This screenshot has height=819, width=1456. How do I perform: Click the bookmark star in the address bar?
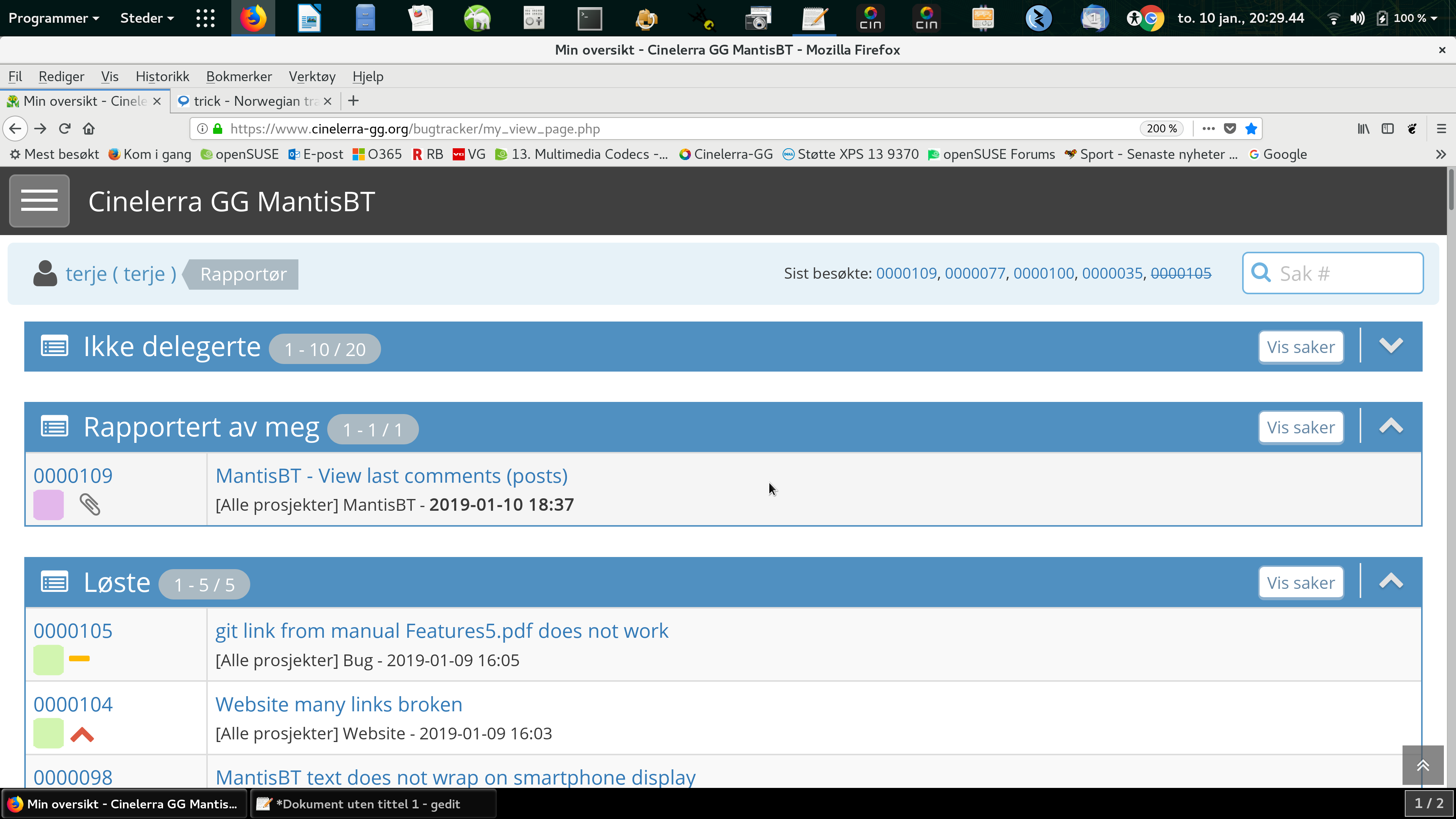[x=1251, y=129]
